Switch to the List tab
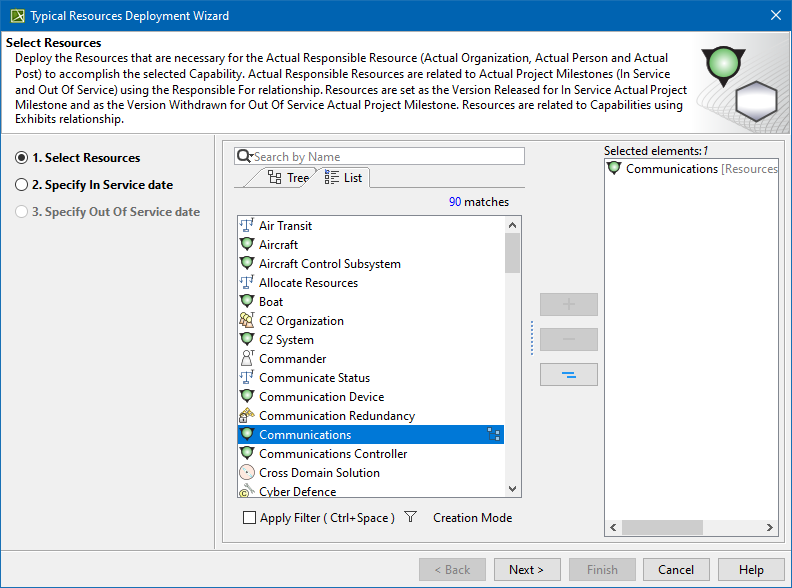This screenshot has width=792, height=588. pyautogui.click(x=343, y=178)
